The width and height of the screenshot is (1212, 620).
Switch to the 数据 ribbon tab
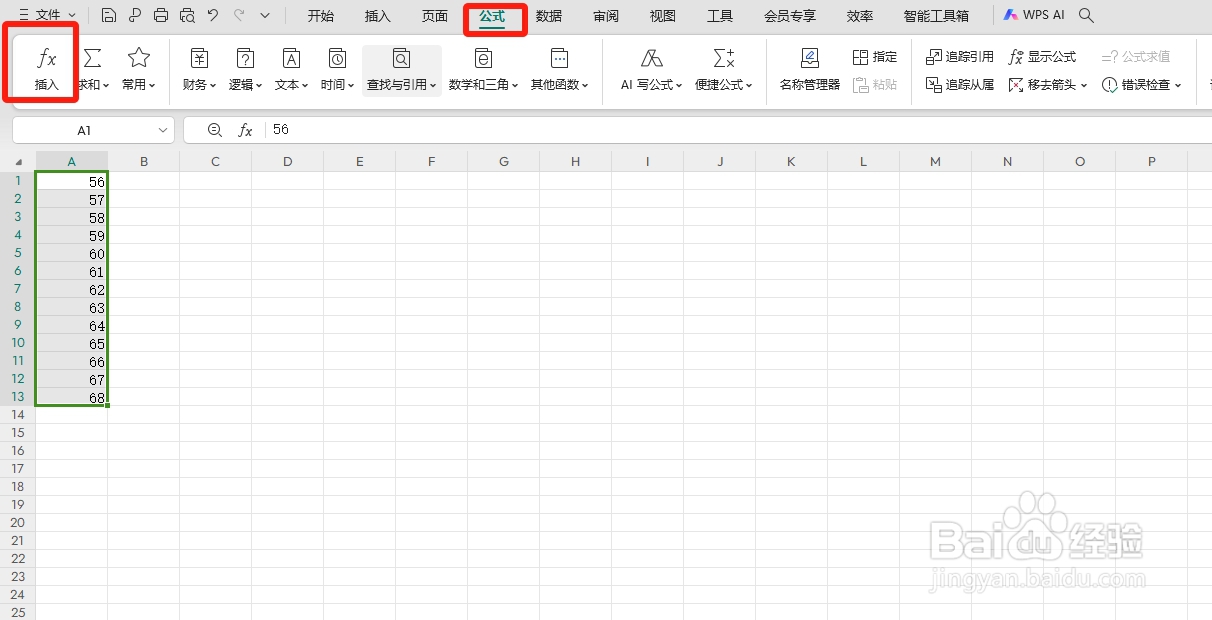(548, 15)
